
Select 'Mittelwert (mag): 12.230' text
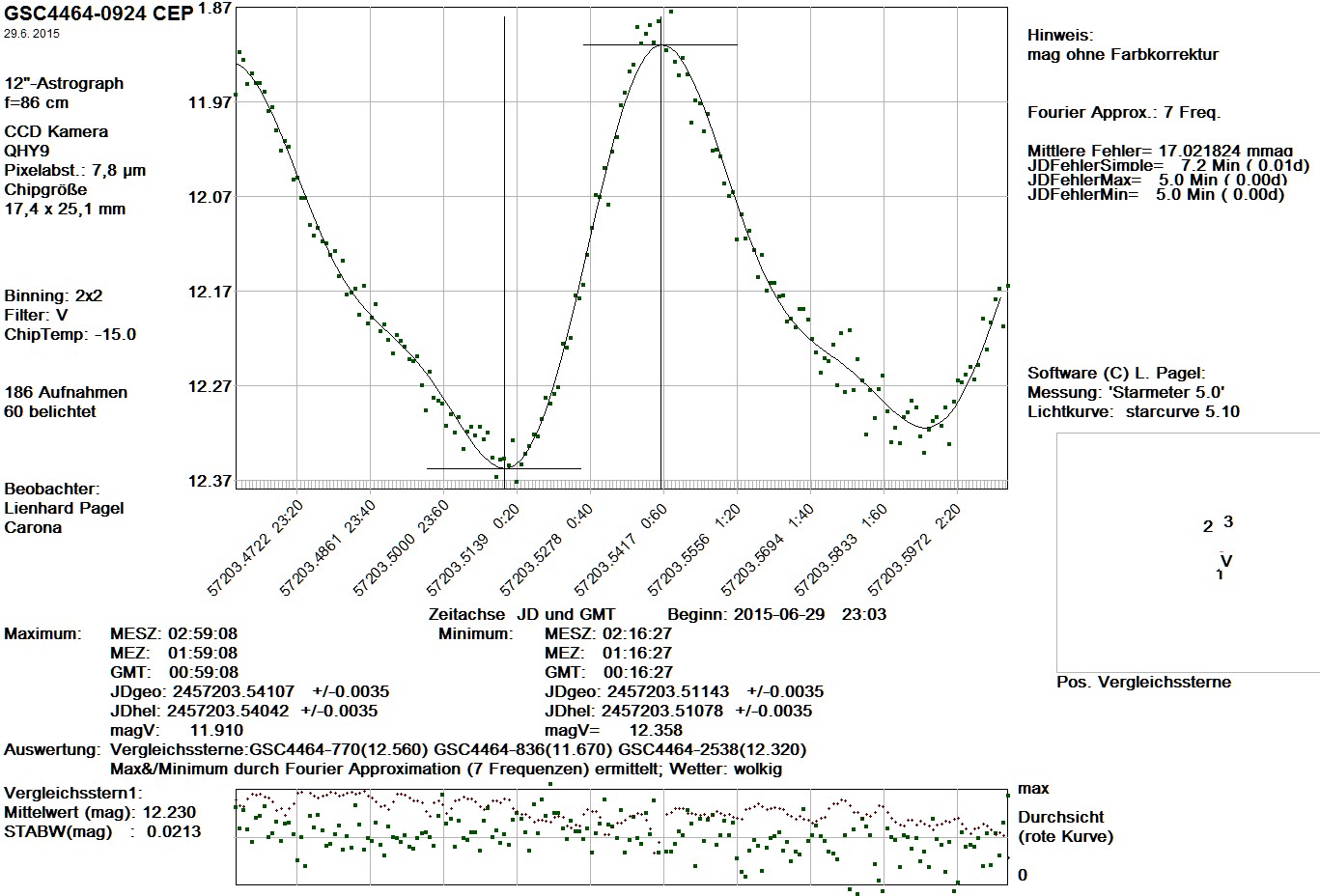[100, 812]
